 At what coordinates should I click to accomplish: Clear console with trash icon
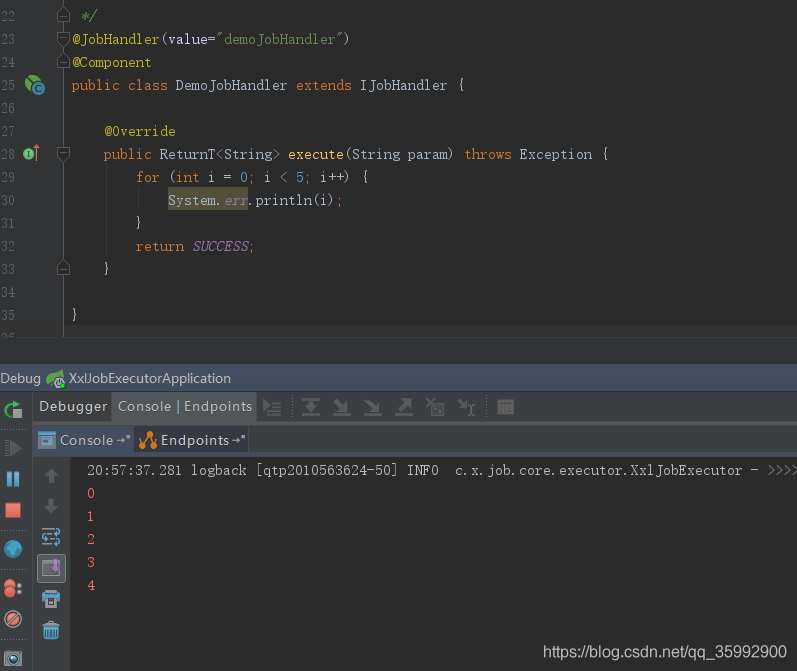[x=51, y=630]
